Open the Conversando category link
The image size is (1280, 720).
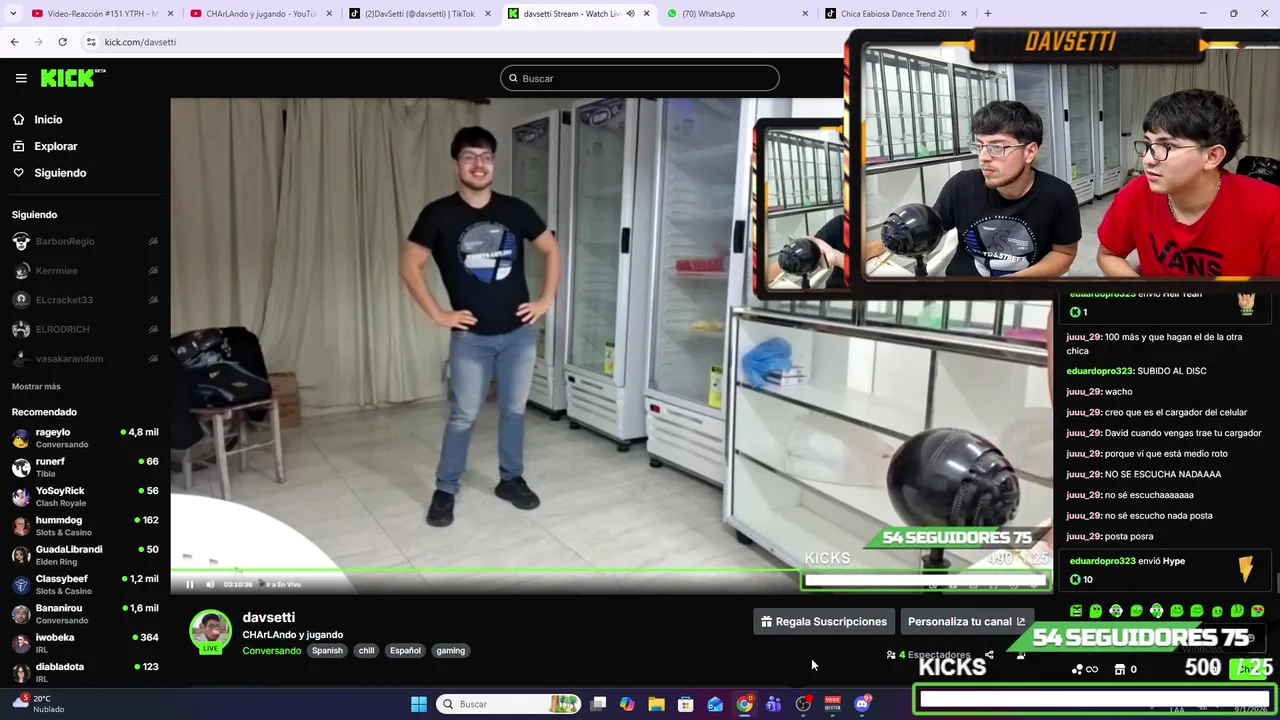(x=271, y=650)
